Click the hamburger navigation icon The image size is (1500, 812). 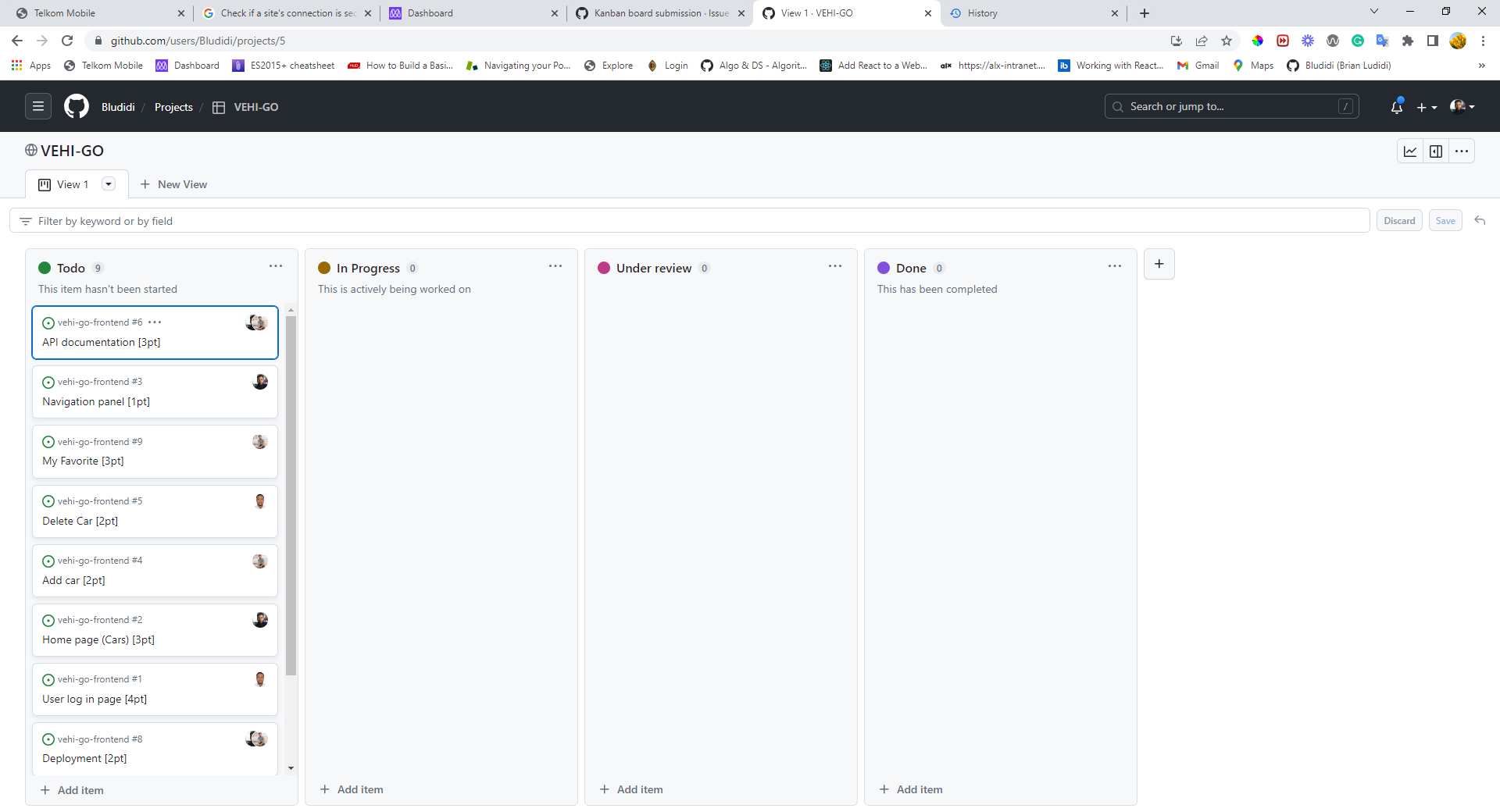click(x=37, y=105)
